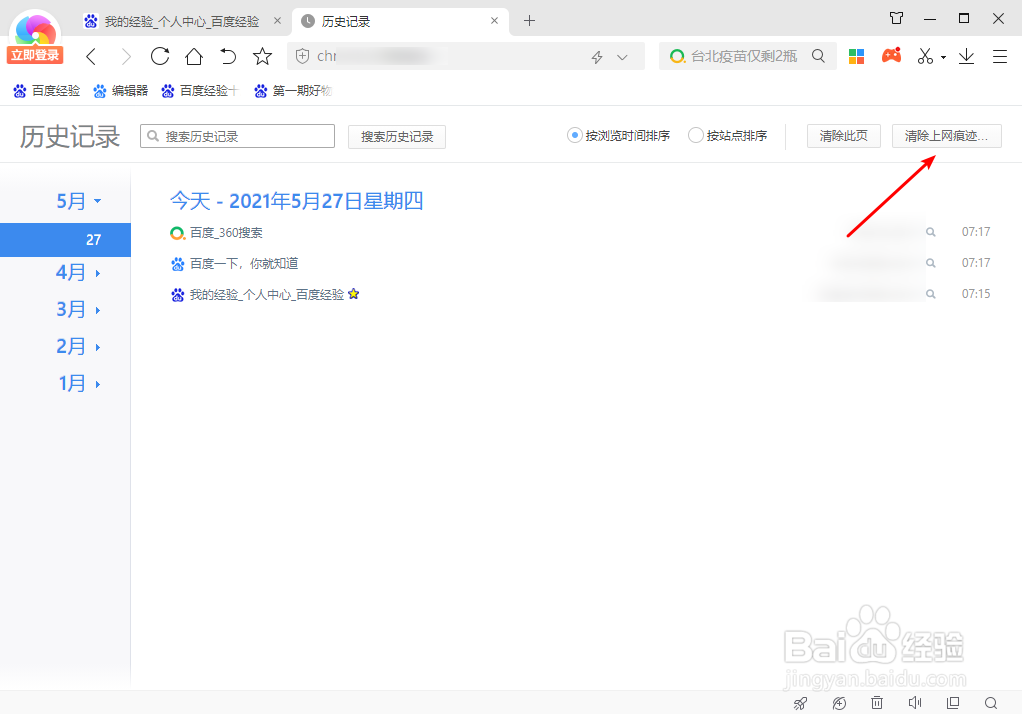Launch the browser speed-boost rocket tool
Viewport: 1022px width, 714px height.
[x=800, y=703]
